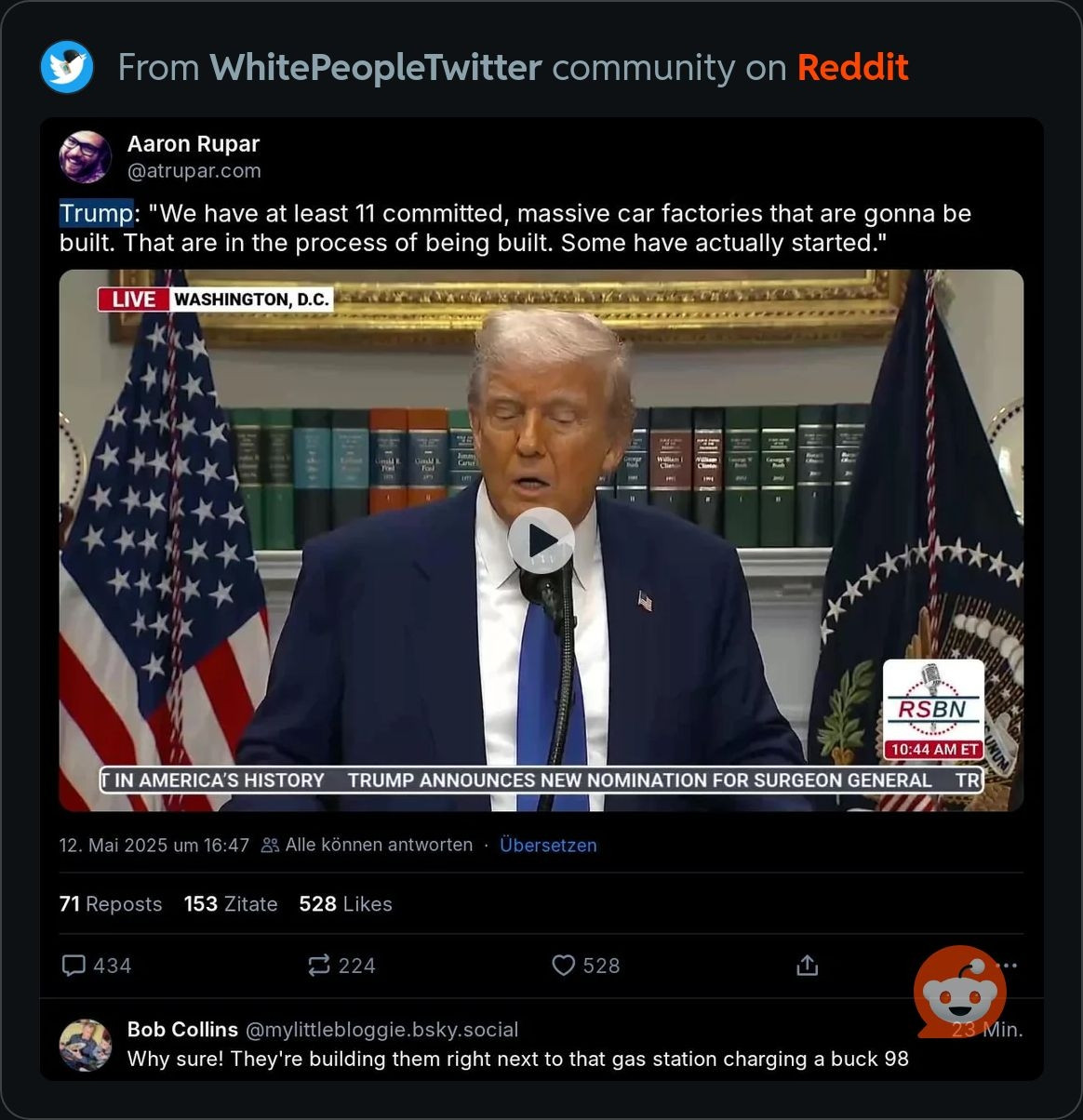View the 71 Reposts list
1083x1120 pixels.
click(x=110, y=904)
